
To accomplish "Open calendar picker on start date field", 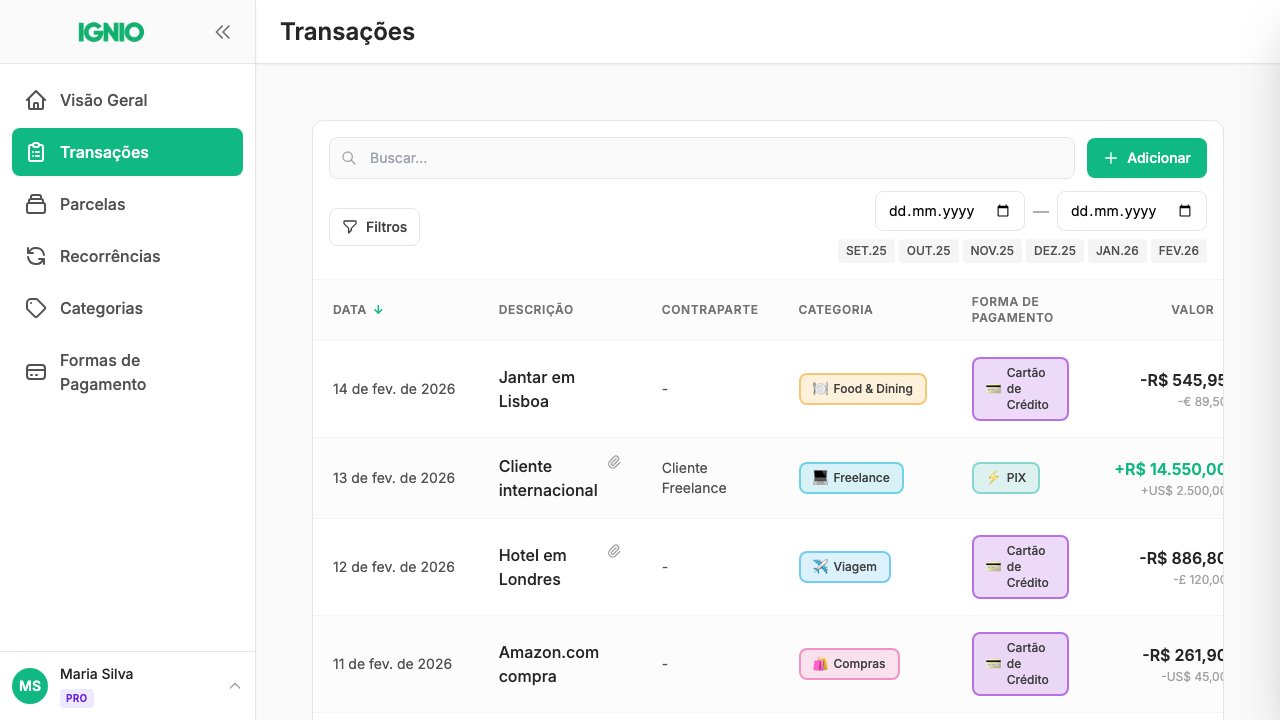I will 1003,211.
